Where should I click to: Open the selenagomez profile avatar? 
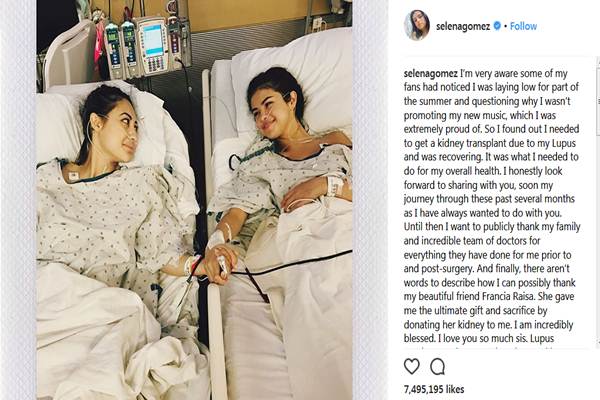click(x=416, y=25)
